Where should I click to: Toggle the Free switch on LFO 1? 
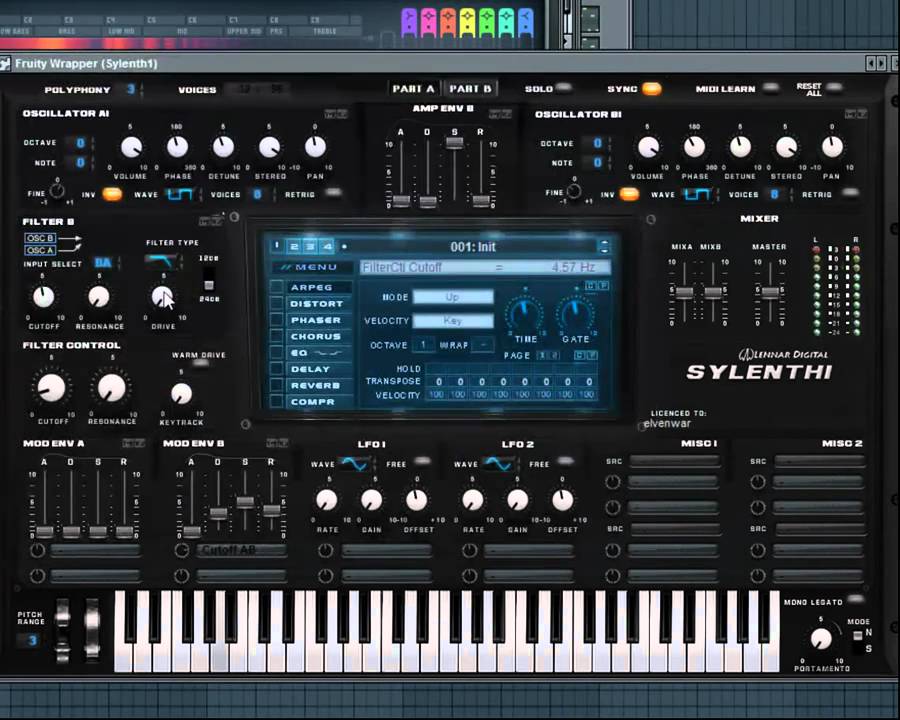[x=422, y=461]
